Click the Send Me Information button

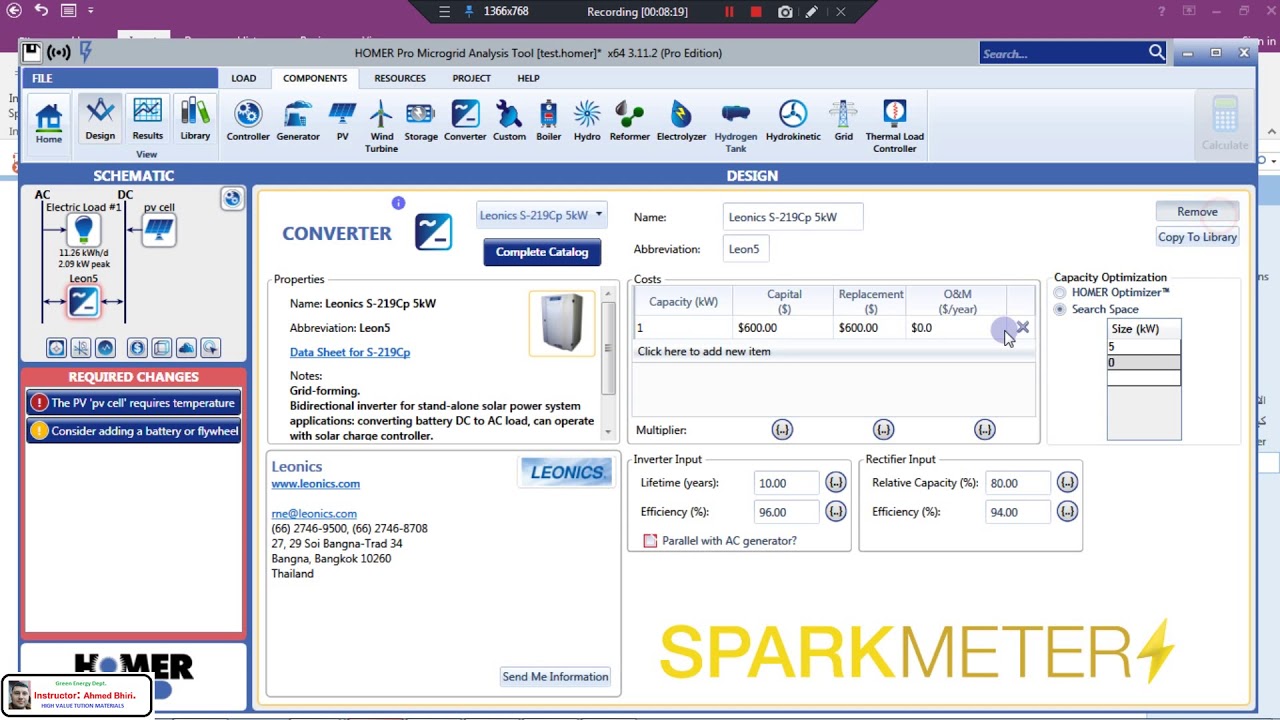coord(555,677)
